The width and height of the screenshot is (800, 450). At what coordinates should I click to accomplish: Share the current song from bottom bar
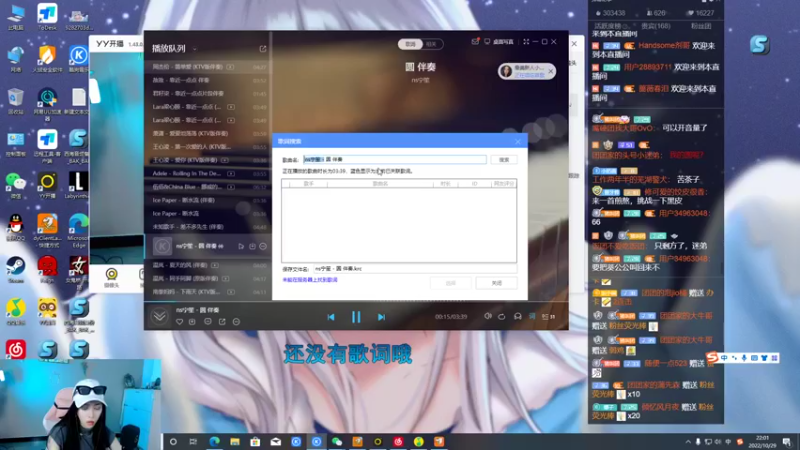(x=222, y=321)
